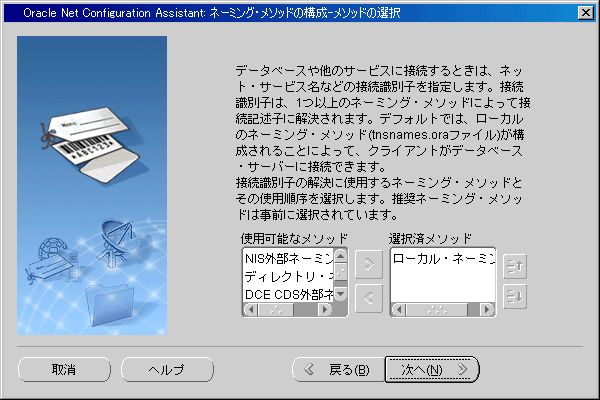Open help with the ヘルプ button
Image resolution: width=600 pixels, height=400 pixels.
pos(167,369)
